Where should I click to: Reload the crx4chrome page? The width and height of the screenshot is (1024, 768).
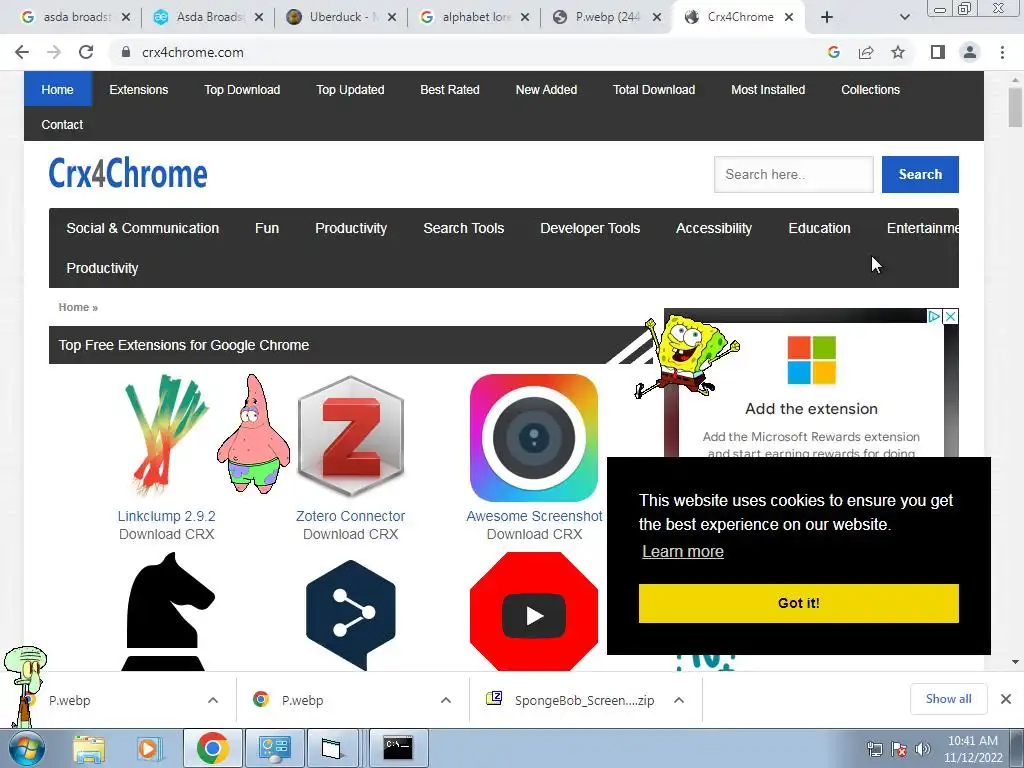pos(86,52)
